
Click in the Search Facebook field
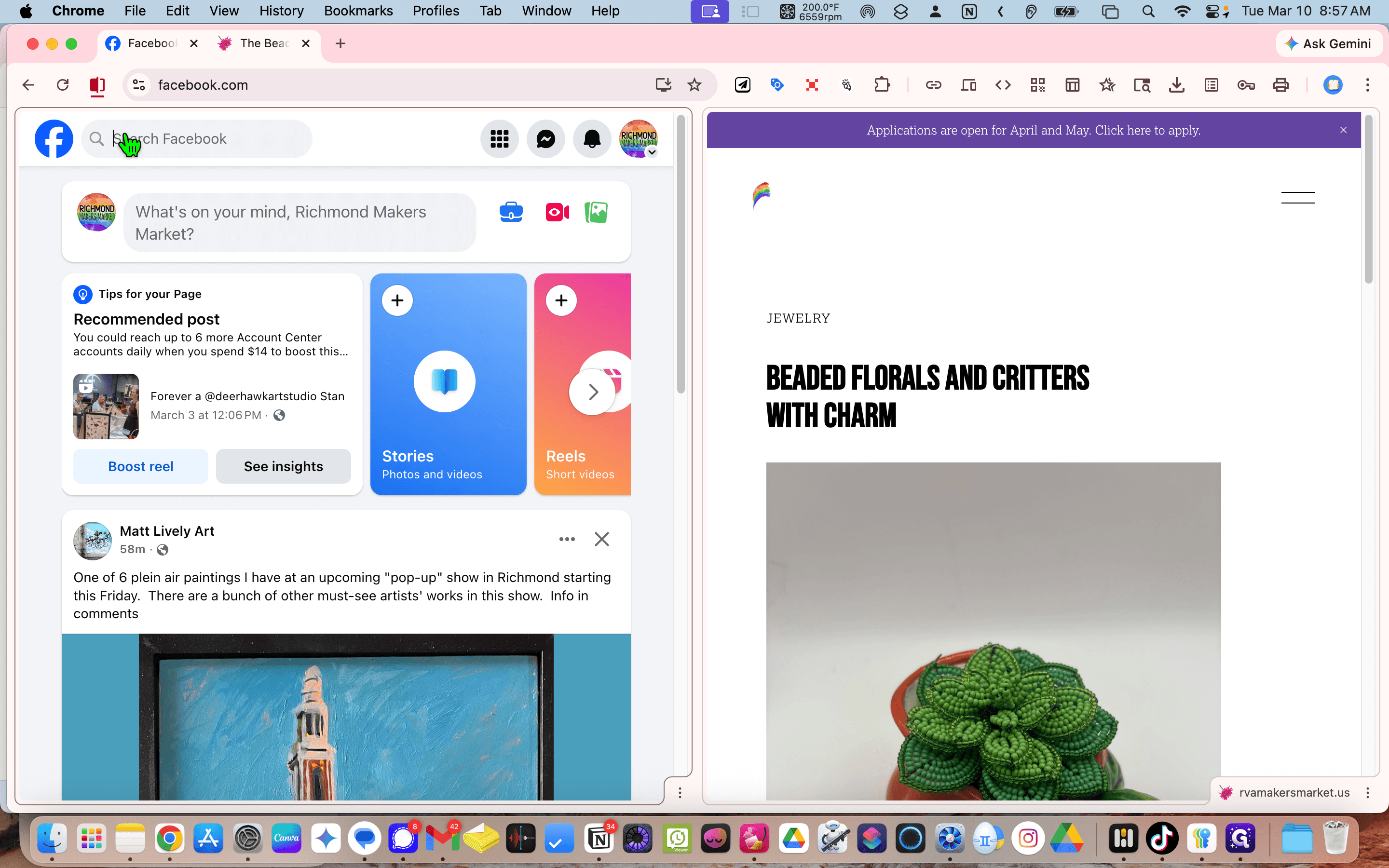197,138
